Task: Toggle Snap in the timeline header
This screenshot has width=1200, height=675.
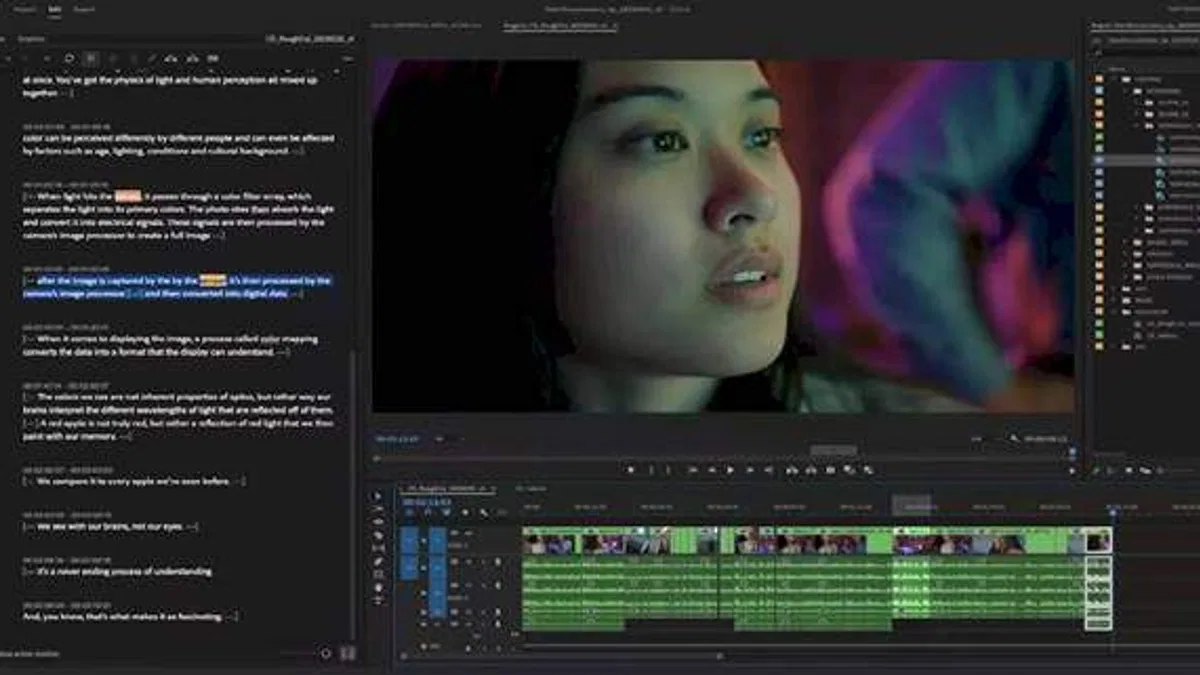Action: (427, 512)
